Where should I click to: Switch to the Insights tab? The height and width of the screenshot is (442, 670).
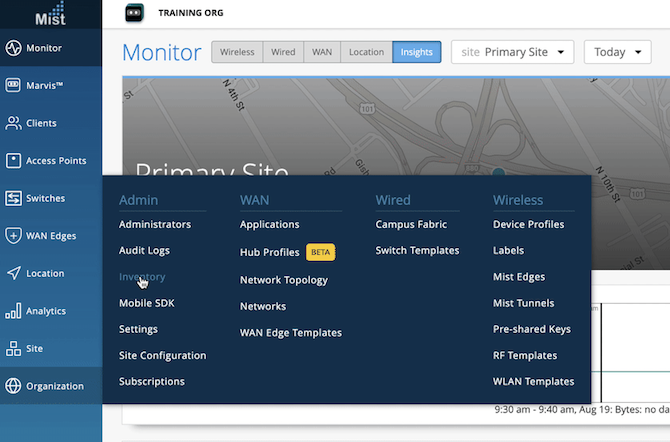pyautogui.click(x=416, y=52)
